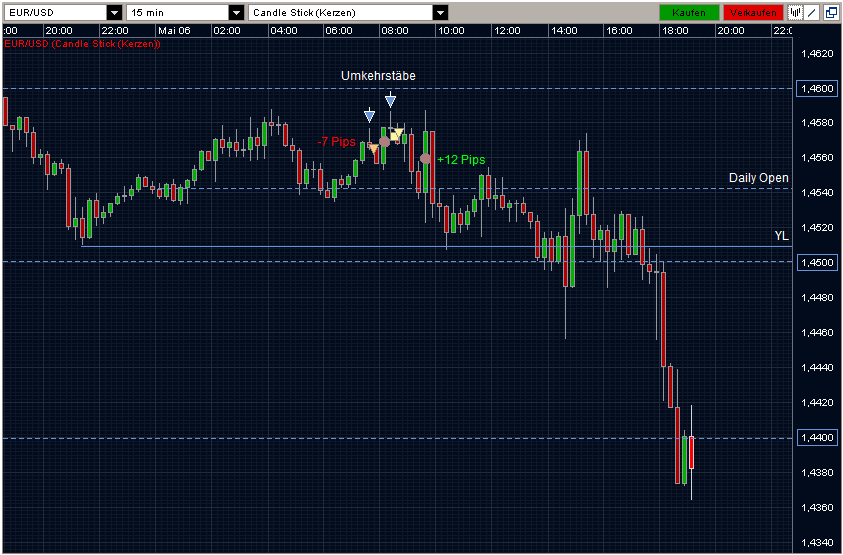This screenshot has height=555, width=843.
Task: Click the Mai 06 date label
Action: (174, 31)
